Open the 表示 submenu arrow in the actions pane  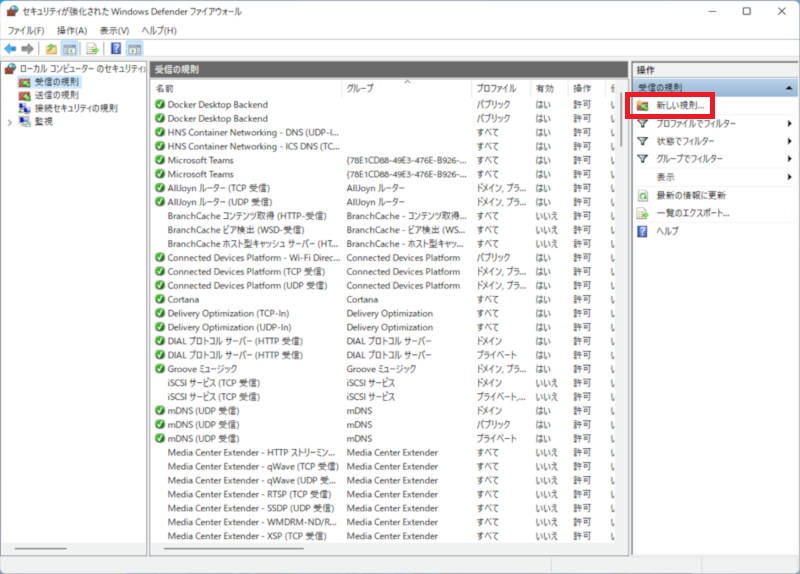coord(789,177)
